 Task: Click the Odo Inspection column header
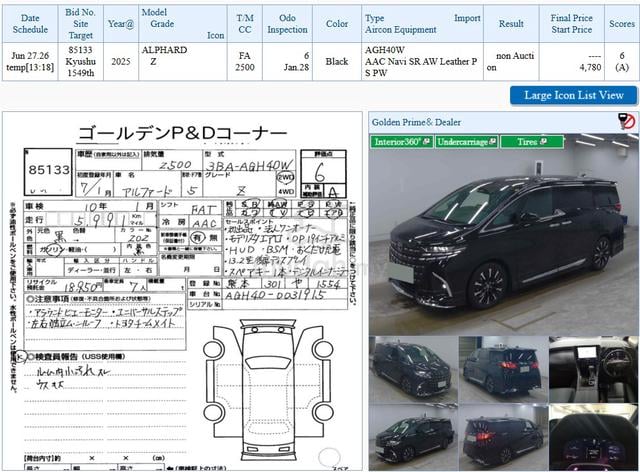pos(287,24)
